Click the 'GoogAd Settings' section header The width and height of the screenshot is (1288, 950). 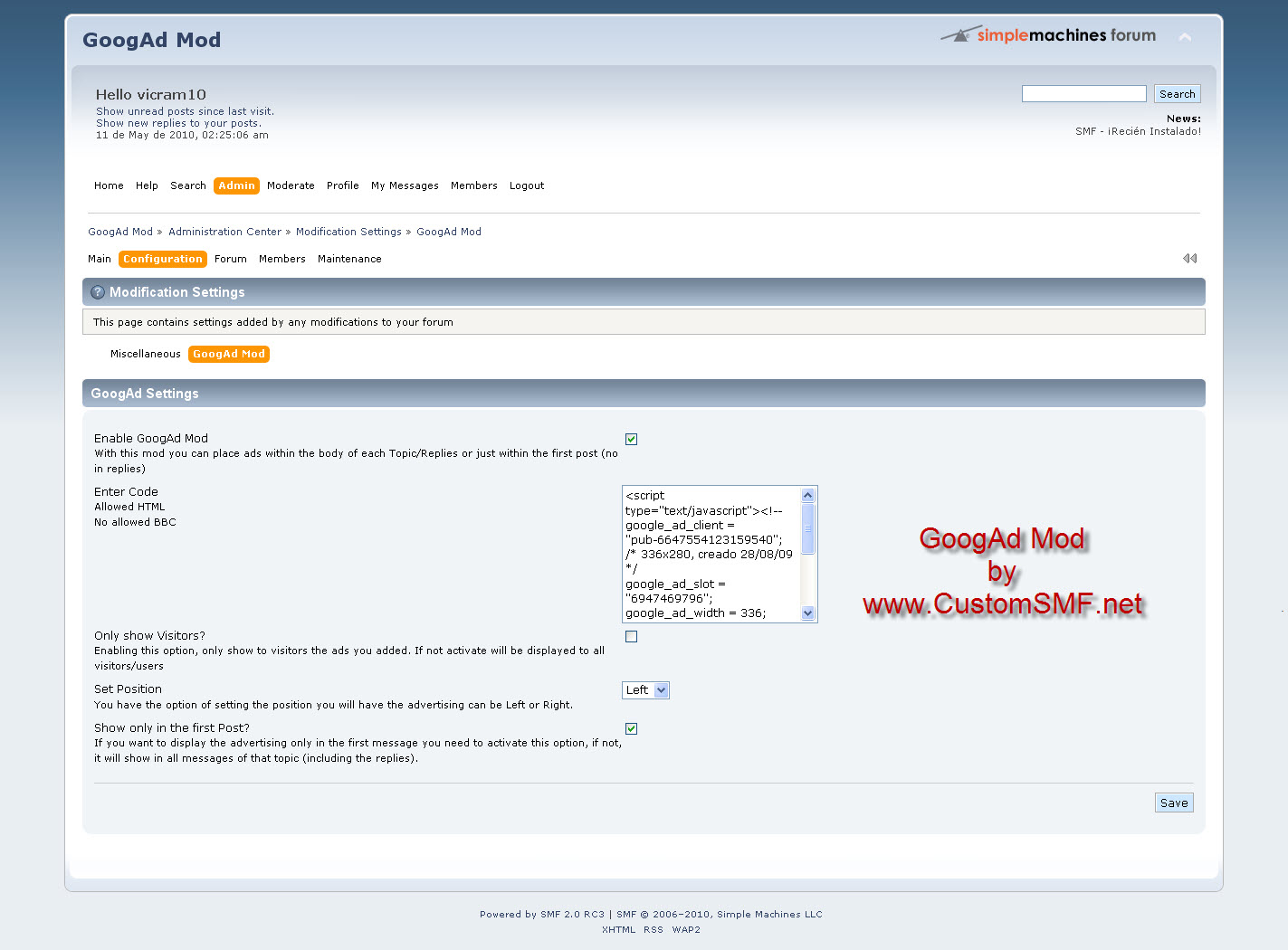[x=145, y=394]
